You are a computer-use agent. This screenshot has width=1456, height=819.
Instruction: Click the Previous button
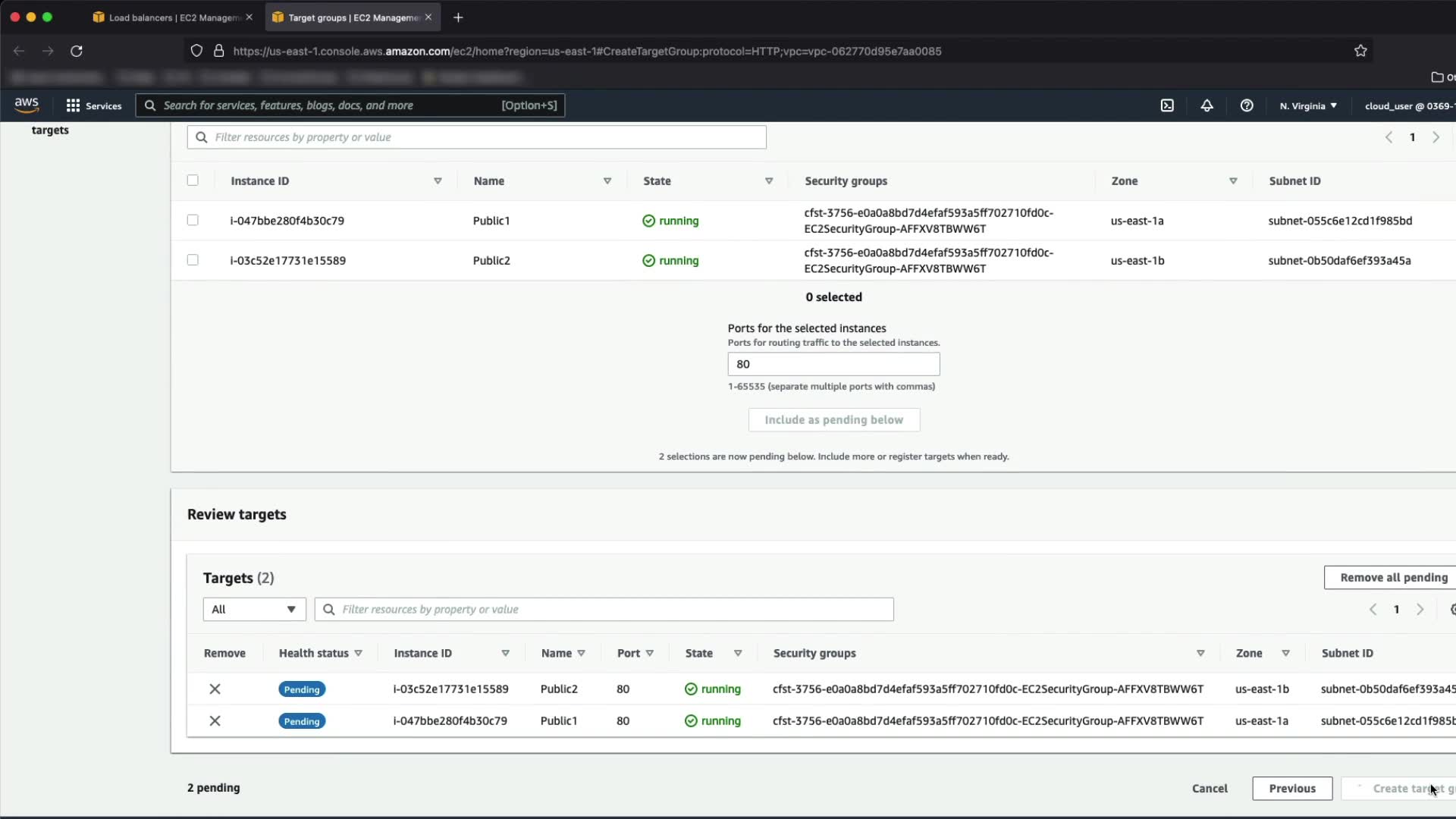point(1292,788)
